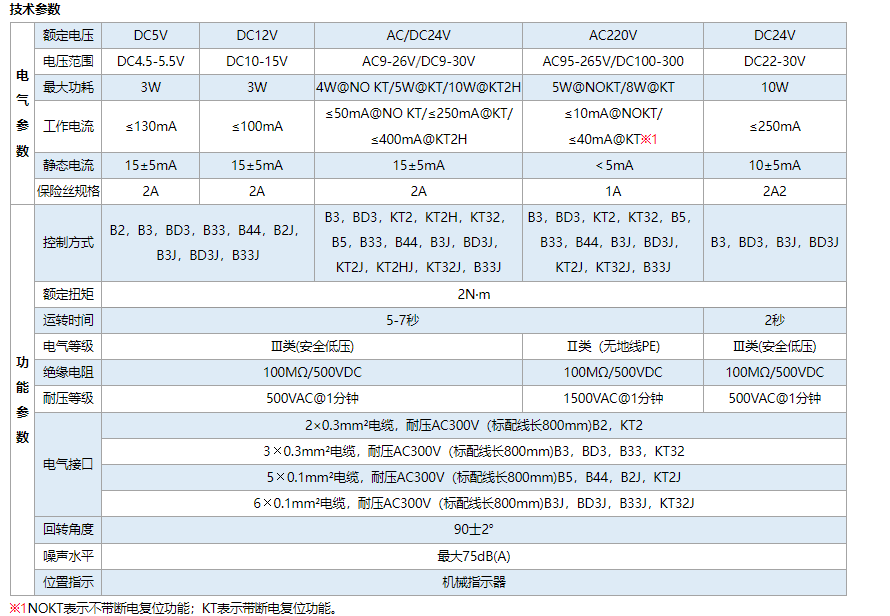The image size is (890, 616).
Task: Click the 技术参数 heading
Action: (x=35, y=9)
